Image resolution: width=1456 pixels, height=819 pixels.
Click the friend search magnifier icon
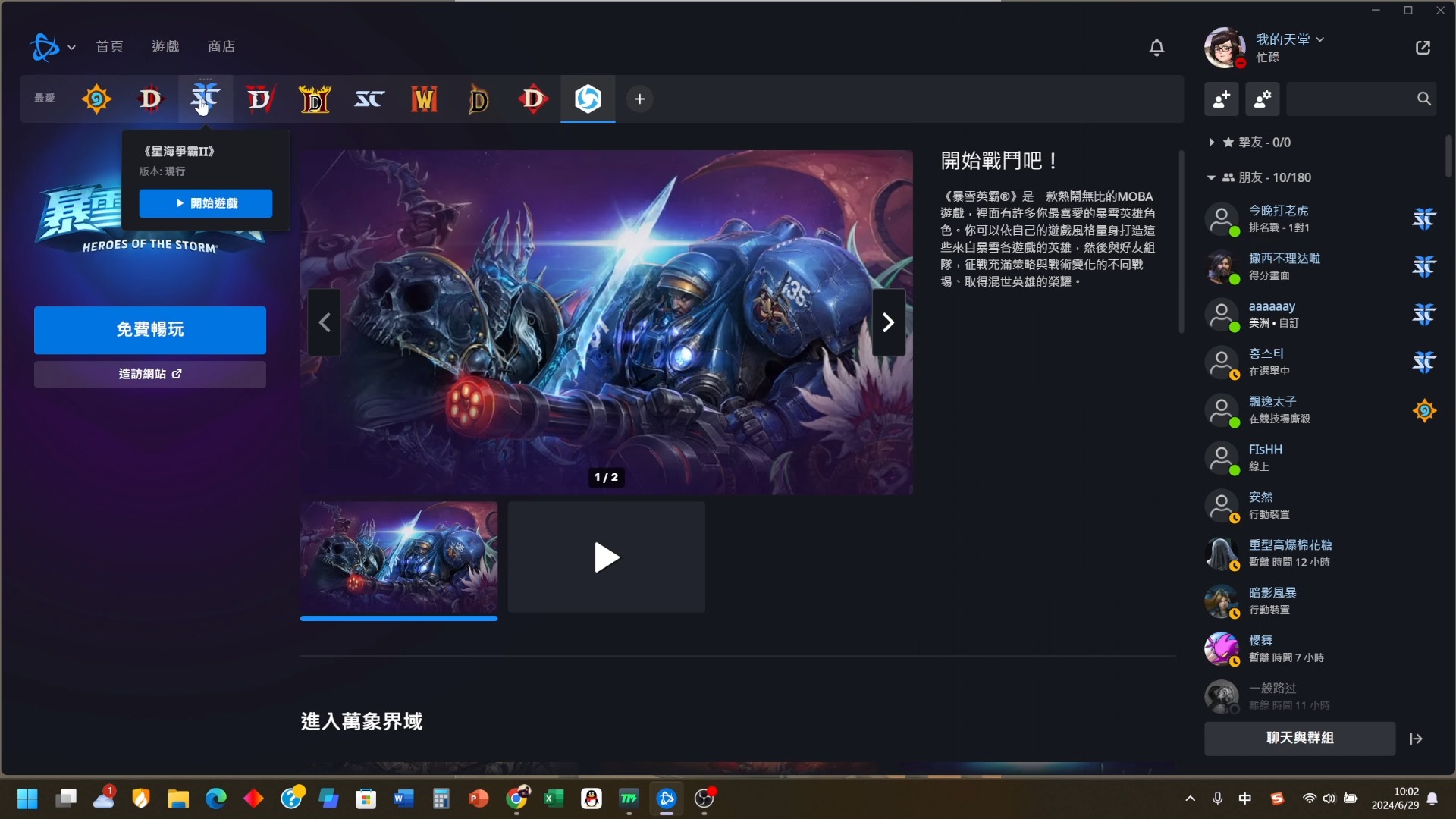1424,99
